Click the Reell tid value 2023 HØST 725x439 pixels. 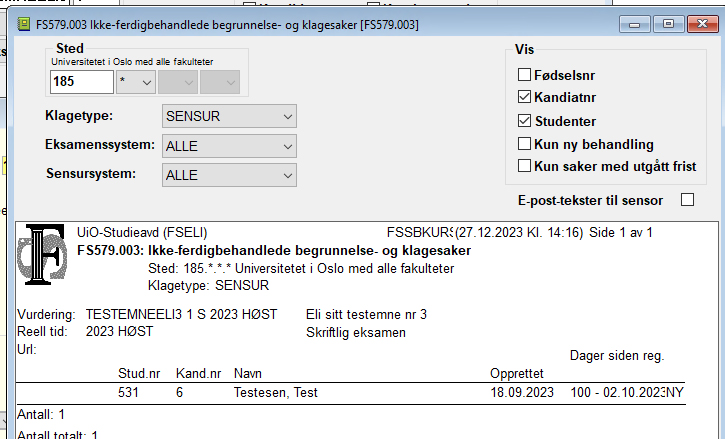click(119, 332)
